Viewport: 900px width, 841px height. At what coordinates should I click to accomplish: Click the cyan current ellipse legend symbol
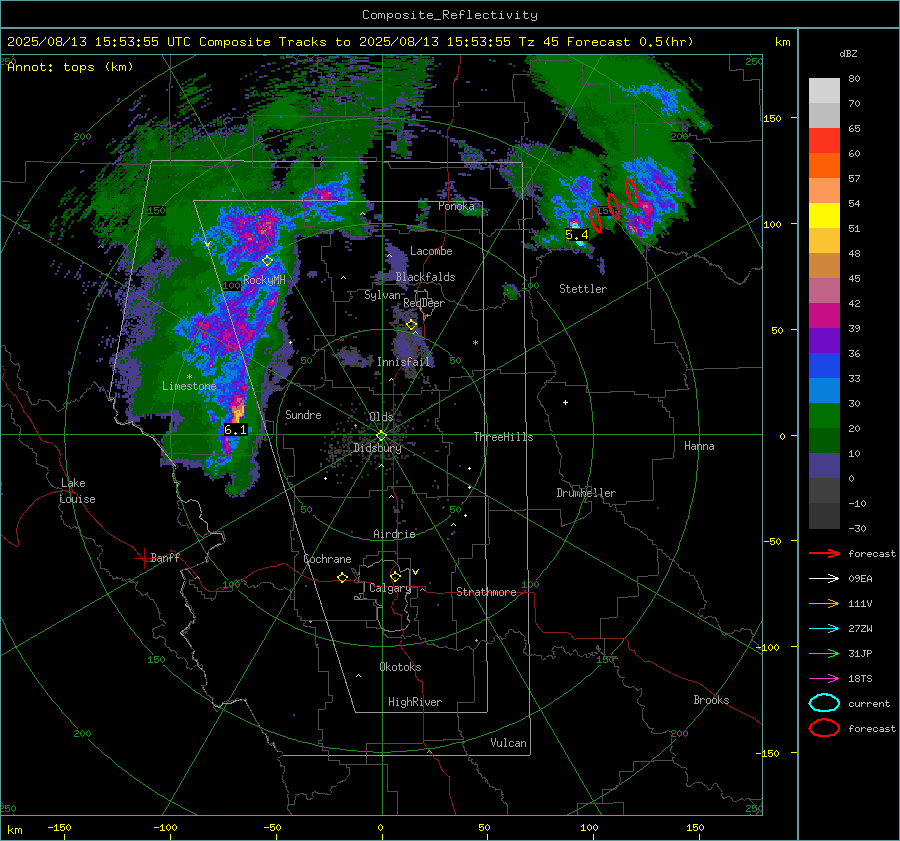coord(824,703)
